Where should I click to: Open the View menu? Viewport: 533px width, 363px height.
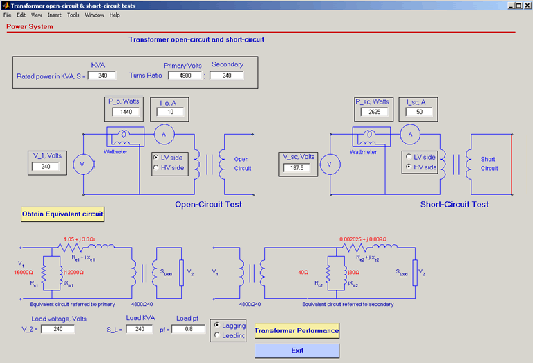coord(36,15)
